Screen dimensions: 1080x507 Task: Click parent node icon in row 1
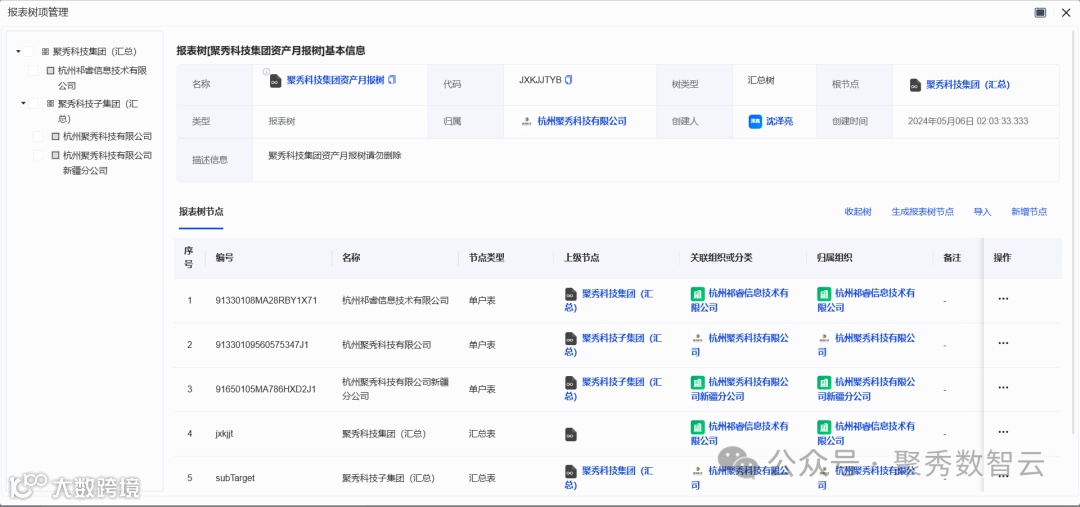[x=570, y=294]
